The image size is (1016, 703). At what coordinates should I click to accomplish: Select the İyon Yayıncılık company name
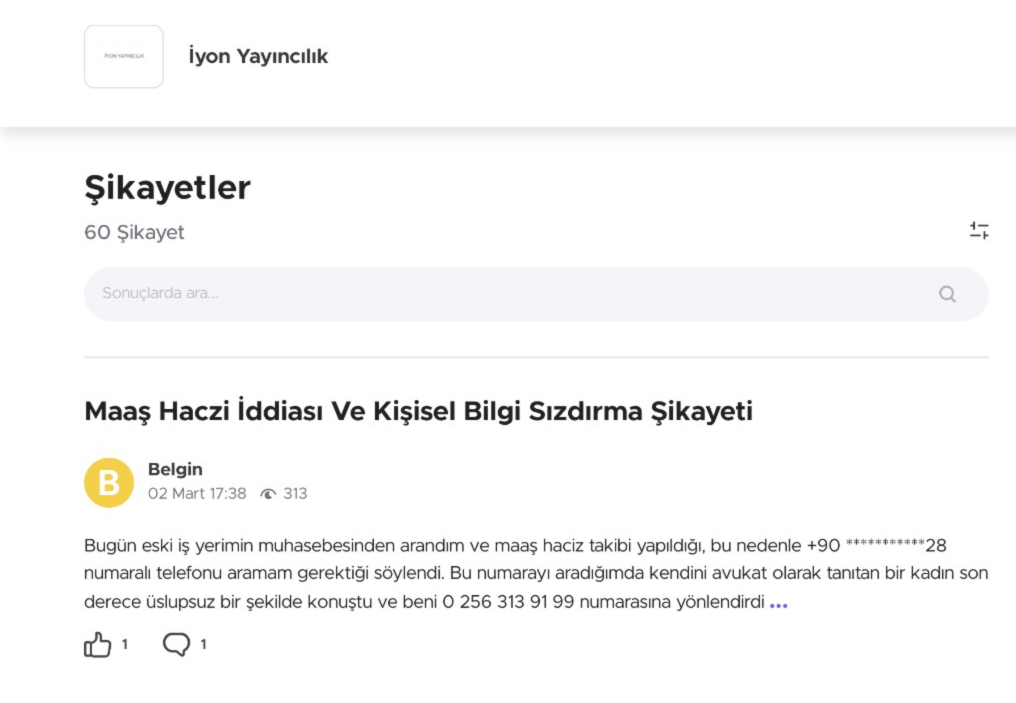pos(256,56)
